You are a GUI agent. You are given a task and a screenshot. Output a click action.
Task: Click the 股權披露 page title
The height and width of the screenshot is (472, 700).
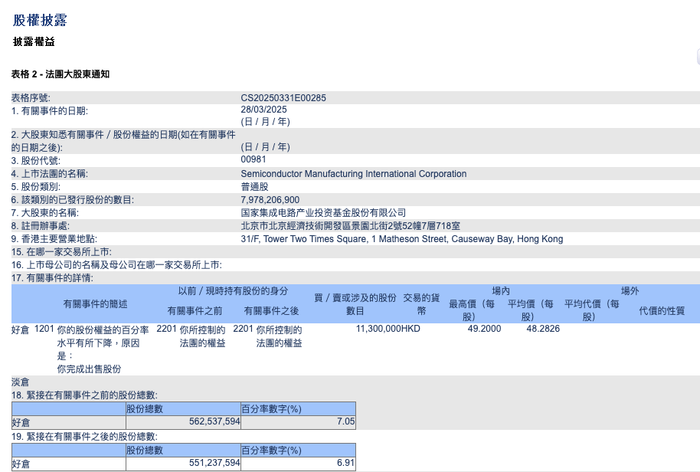point(40,20)
